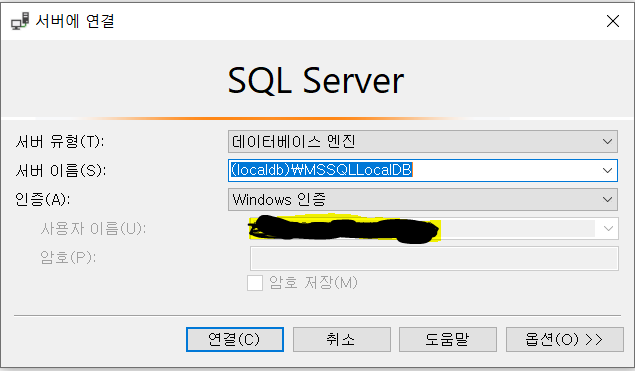Open the 인증 Windows 인증 dropdown
Image resolution: width=635 pixels, height=371 pixels.
pos(422,200)
